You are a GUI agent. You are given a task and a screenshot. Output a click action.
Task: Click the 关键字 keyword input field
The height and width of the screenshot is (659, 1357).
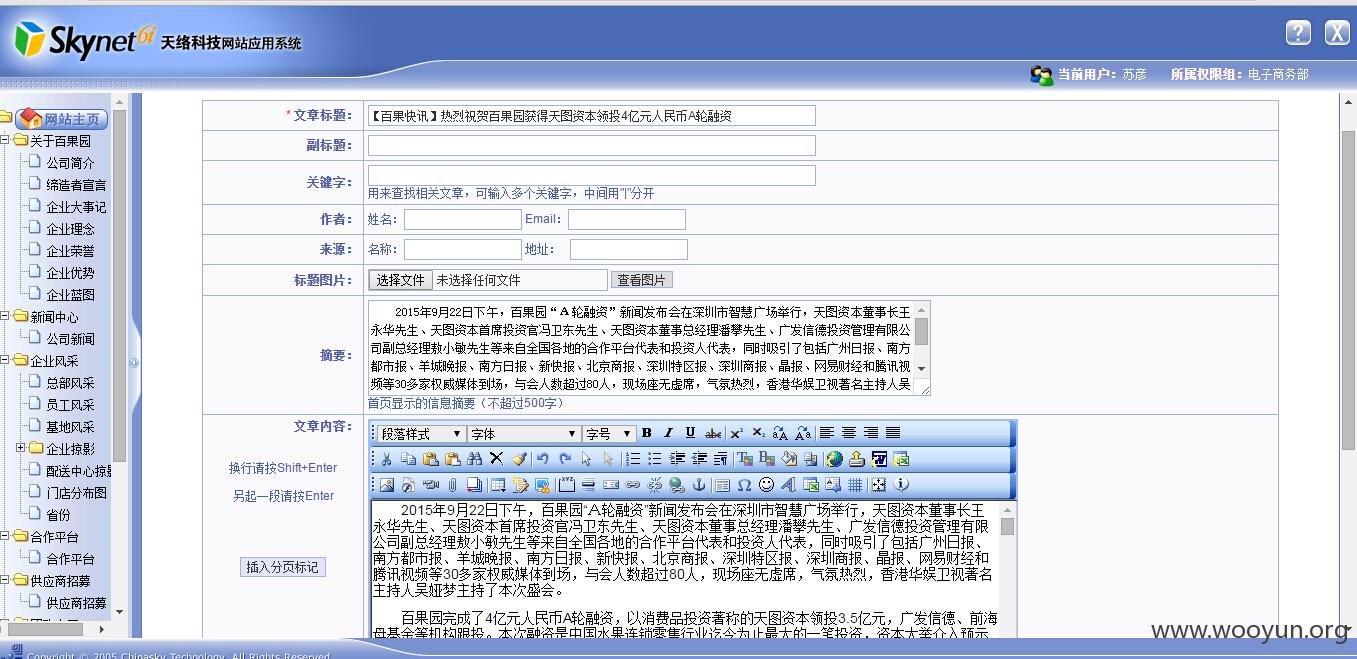pos(591,176)
